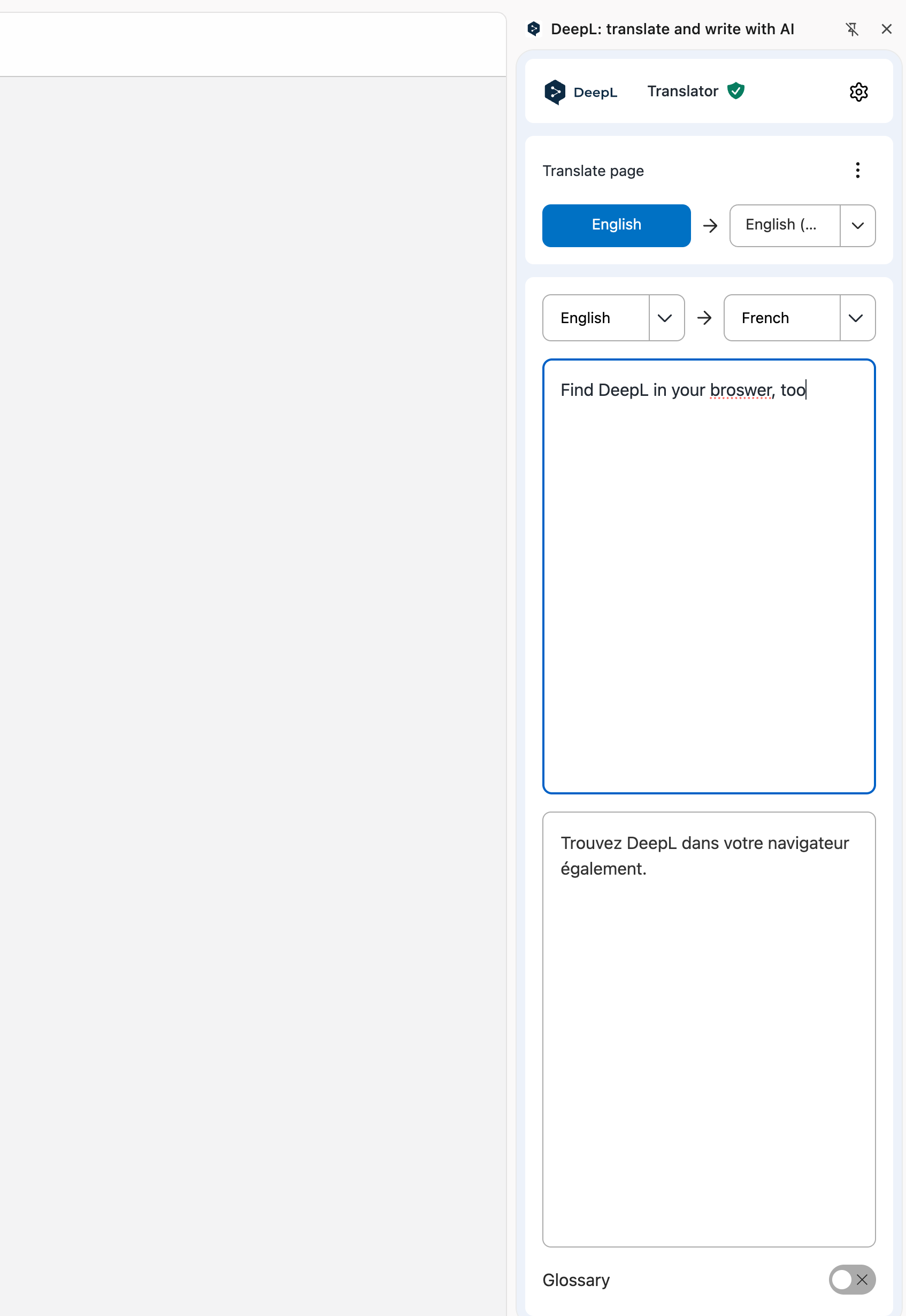906x1316 pixels.
Task: Unpin the DeepL side panel
Action: (852, 29)
